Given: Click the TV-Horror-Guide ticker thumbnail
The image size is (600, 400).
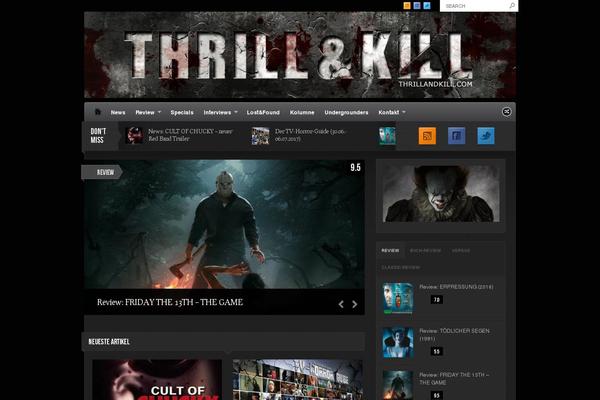Looking at the screenshot, I should click(x=260, y=136).
